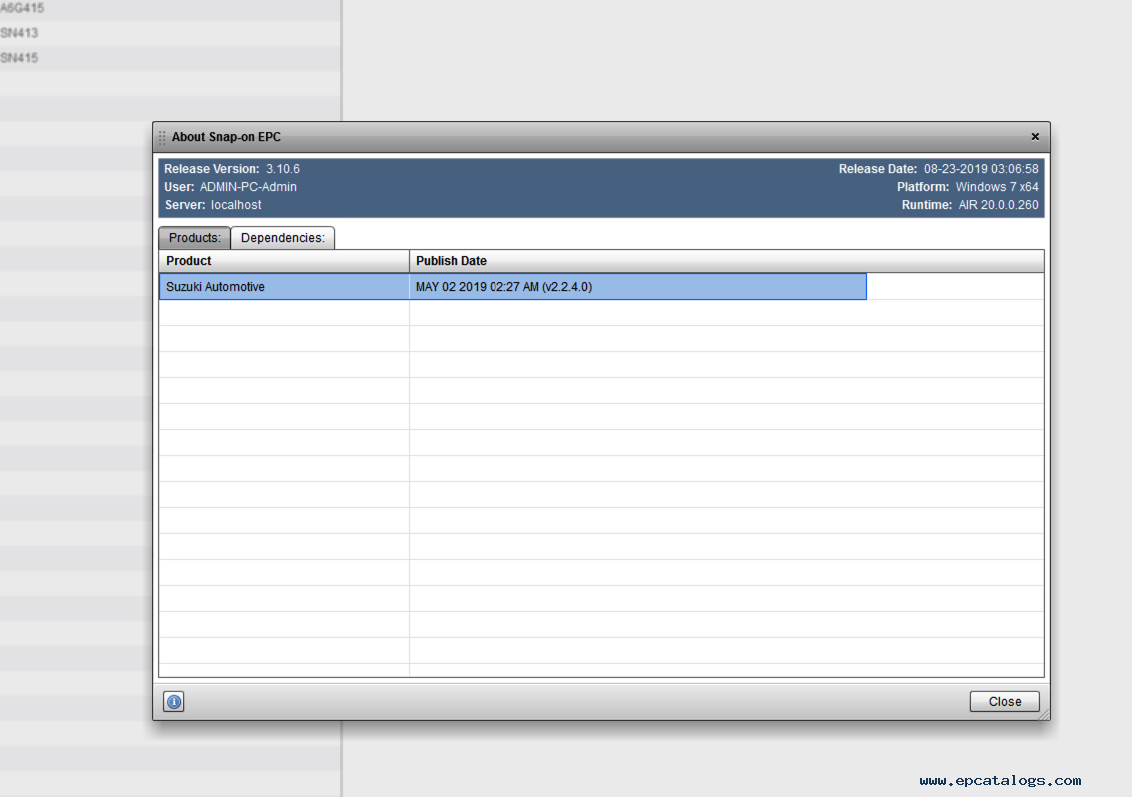1132x797 pixels.
Task: Click the About Snap-on EPC title bar
Action: tap(601, 136)
